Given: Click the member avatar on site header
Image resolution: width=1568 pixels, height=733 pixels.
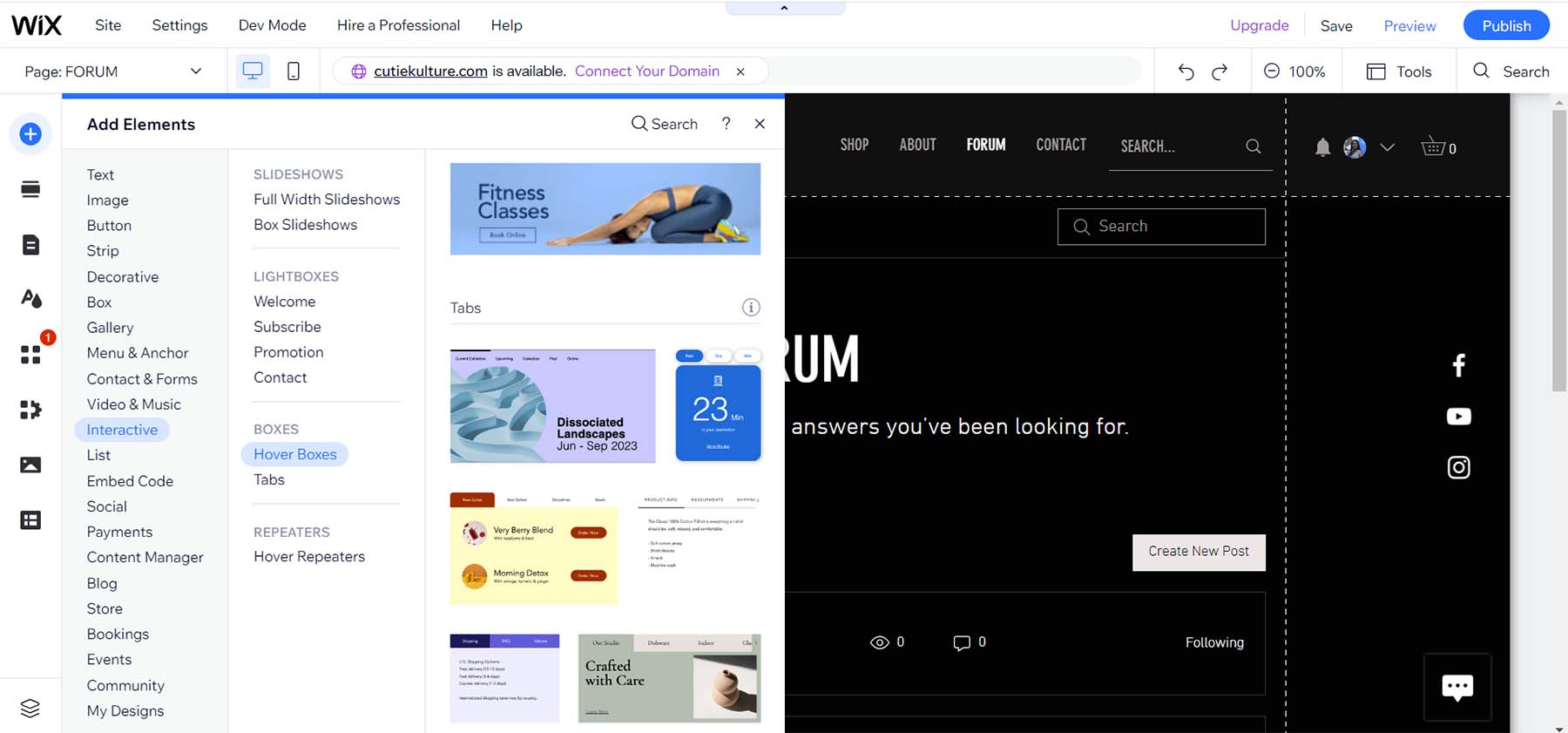Looking at the screenshot, I should [x=1355, y=147].
